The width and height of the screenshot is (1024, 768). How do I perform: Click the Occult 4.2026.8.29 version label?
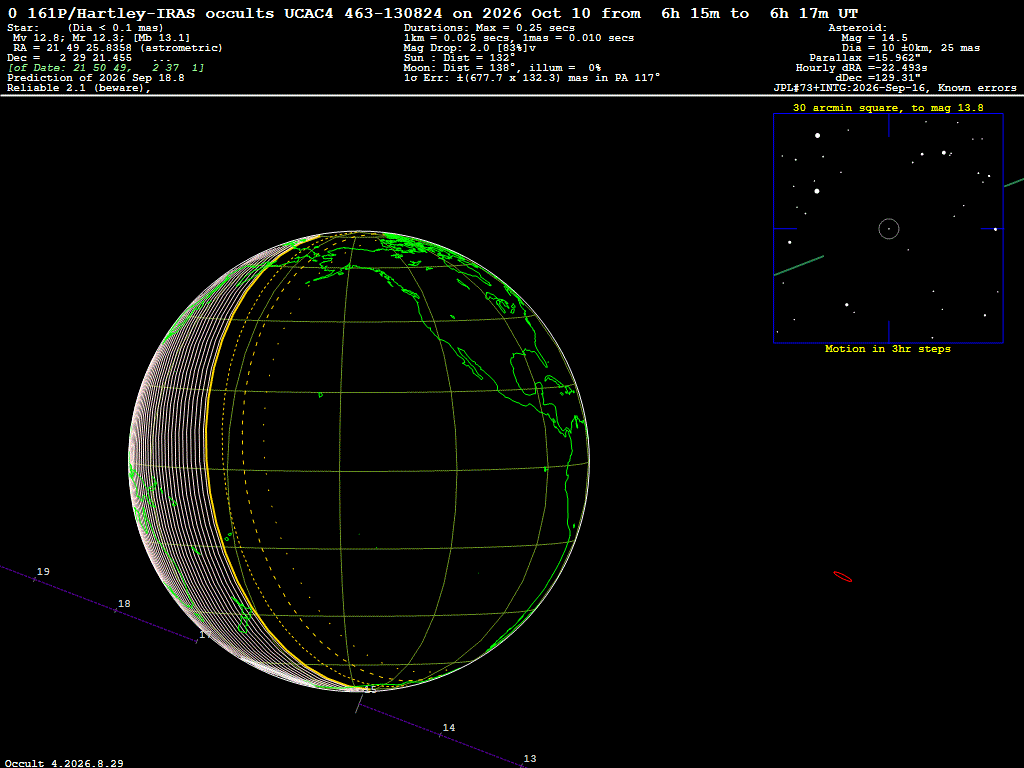(64, 763)
